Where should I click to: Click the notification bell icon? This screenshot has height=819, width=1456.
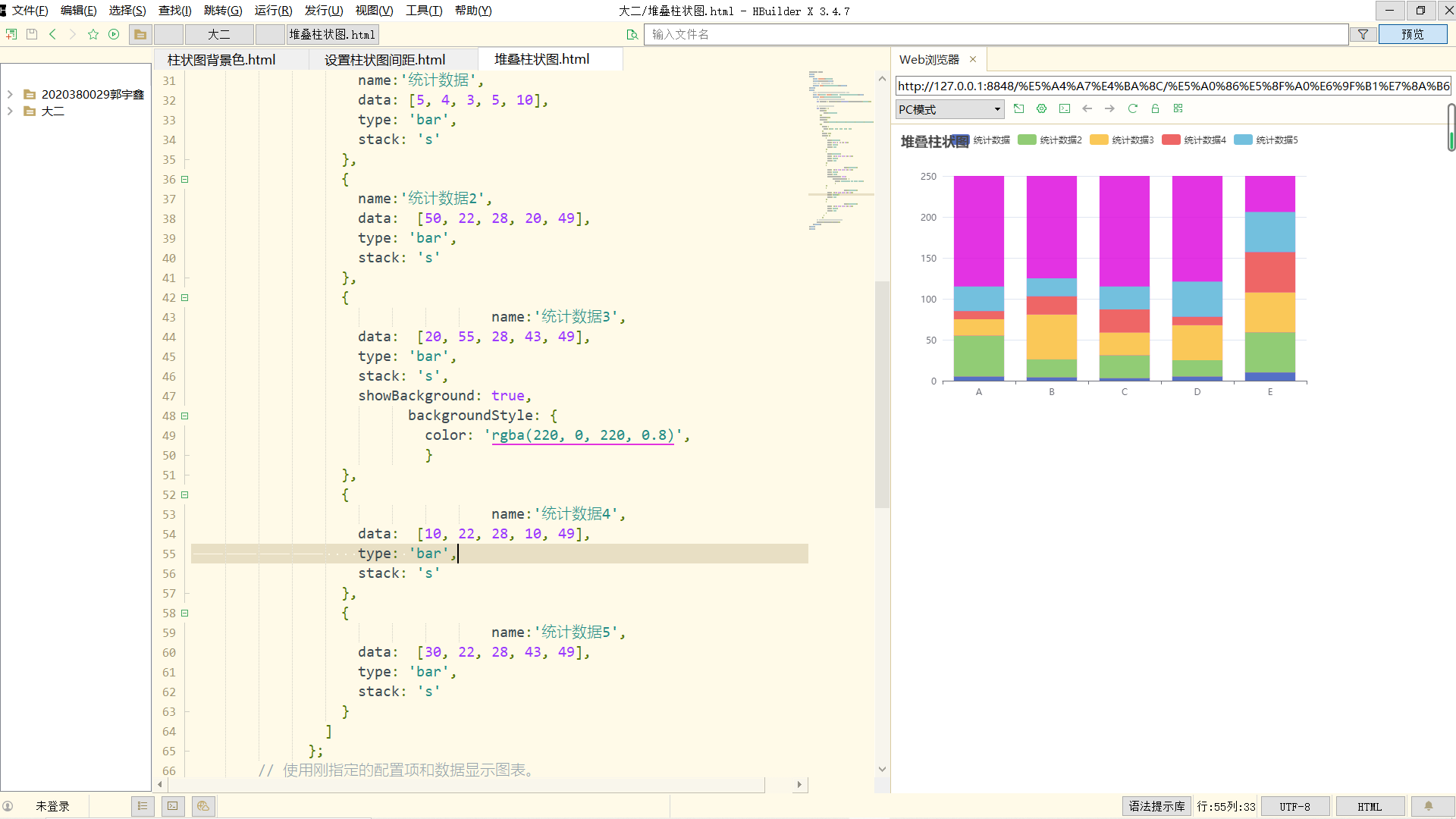pyautogui.click(x=1429, y=806)
